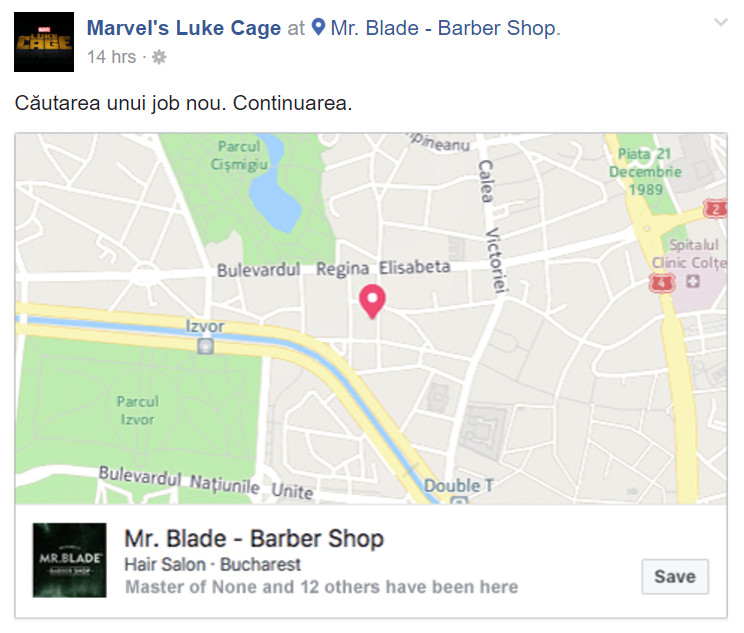The height and width of the screenshot is (633, 744).
Task: Click the post privacy gear icon
Action: [x=159, y=57]
